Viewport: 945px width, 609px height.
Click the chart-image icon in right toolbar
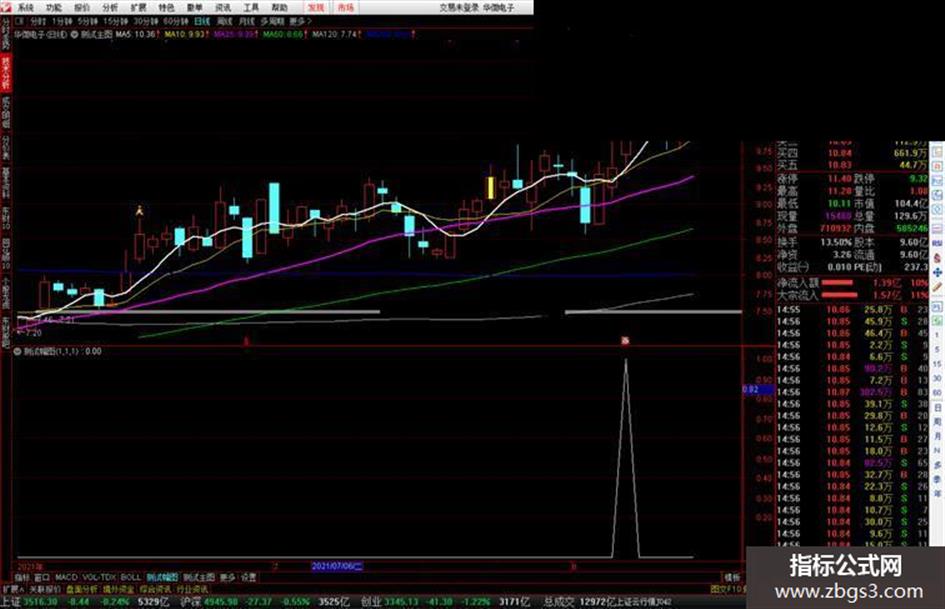click(x=937, y=181)
